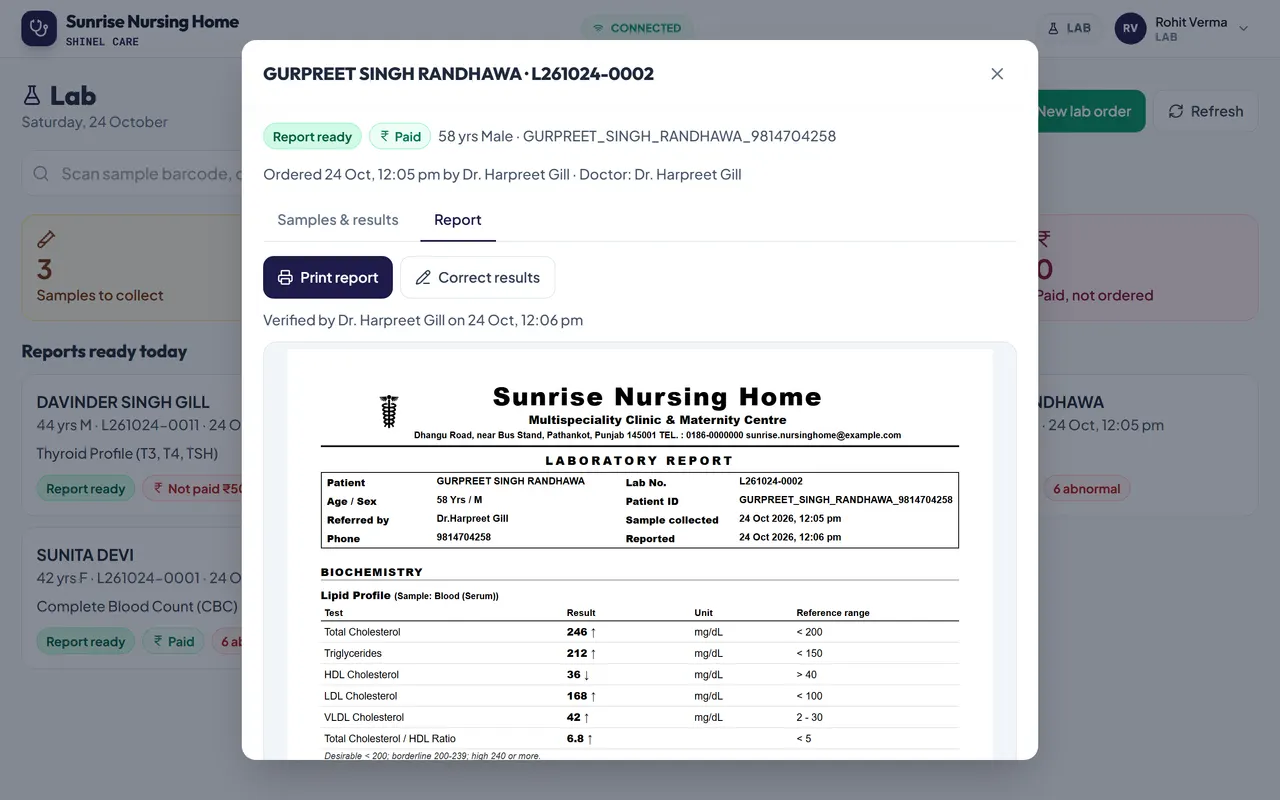Click the rupee icon on Paid badge
This screenshot has height=800, width=1280.
pyautogui.click(x=385, y=136)
